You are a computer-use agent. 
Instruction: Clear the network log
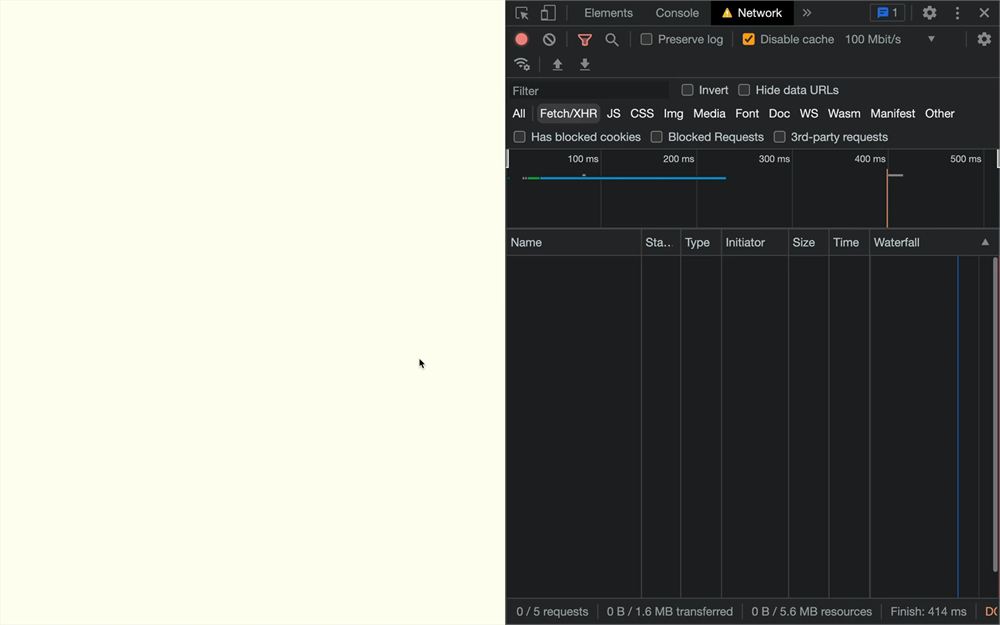549,40
